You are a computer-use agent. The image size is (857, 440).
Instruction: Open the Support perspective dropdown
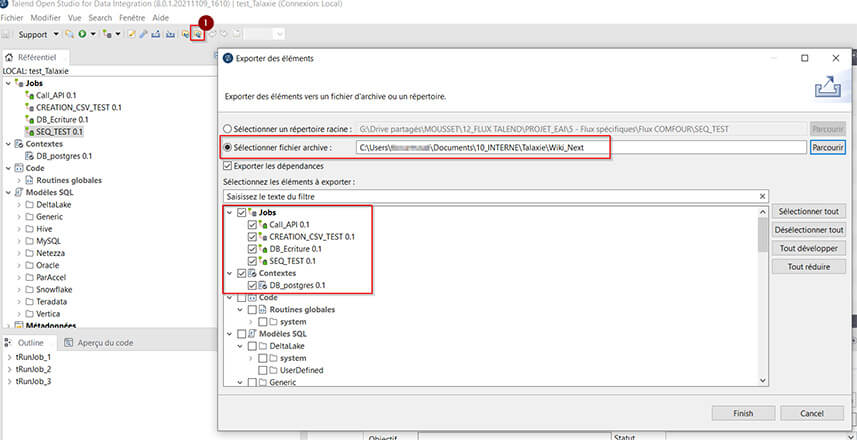pyautogui.click(x=56, y=34)
